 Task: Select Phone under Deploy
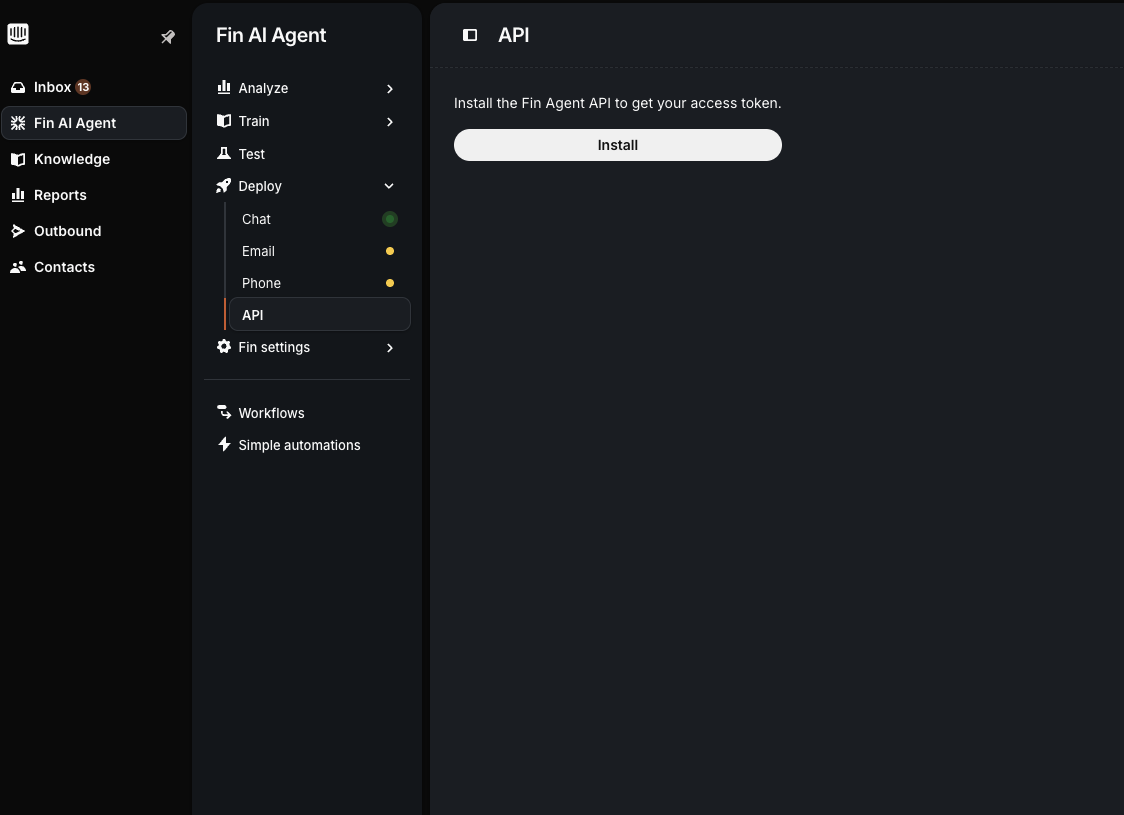click(261, 283)
